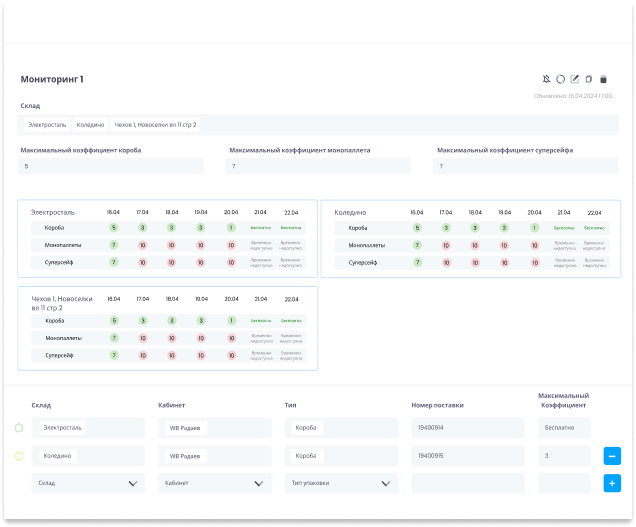Screen dimensions: 636x527
Task: Select the yellow radio circle beside Коледино row
Action: [18, 456]
